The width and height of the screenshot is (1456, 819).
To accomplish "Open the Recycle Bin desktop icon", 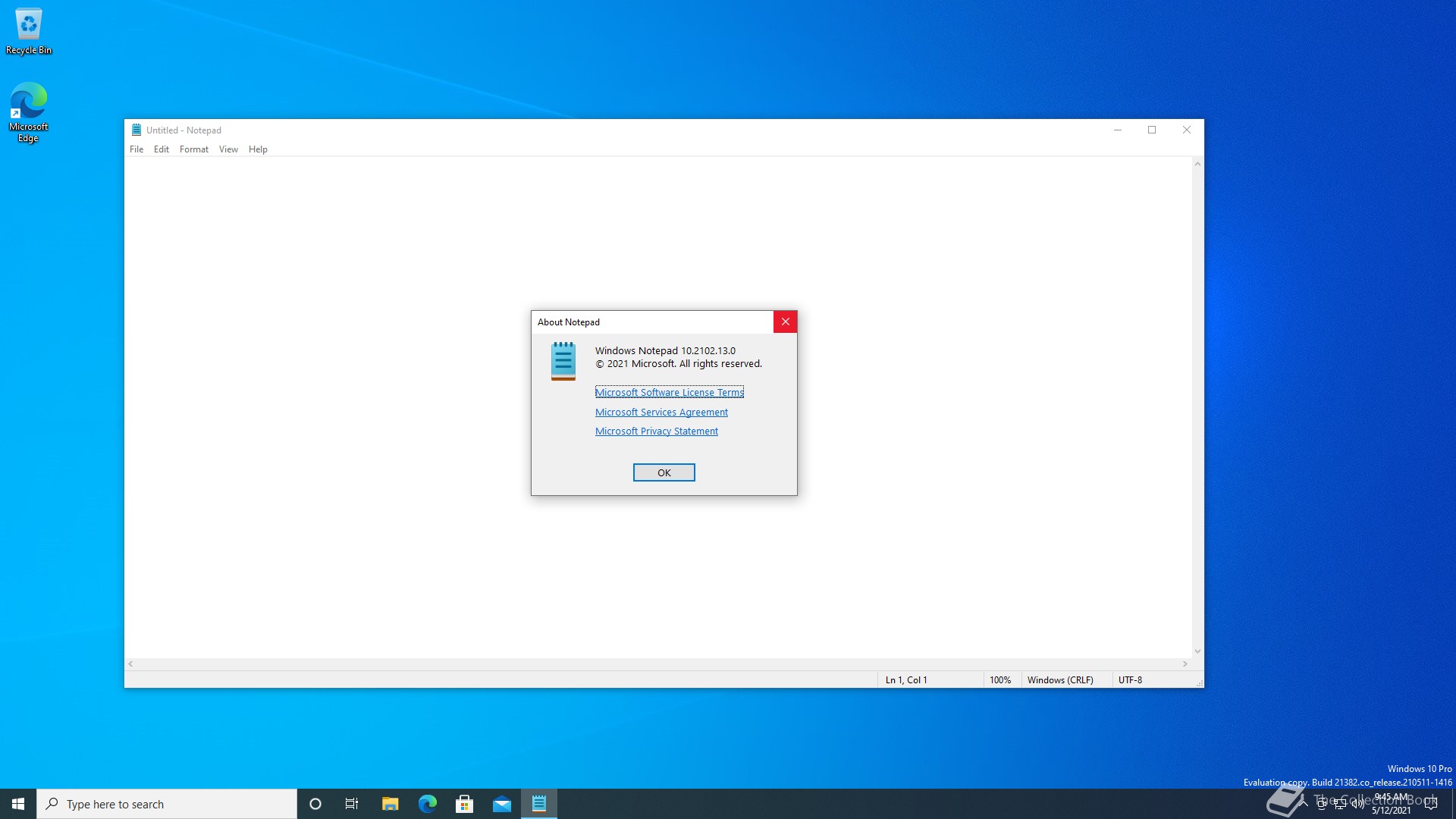I will point(29,32).
